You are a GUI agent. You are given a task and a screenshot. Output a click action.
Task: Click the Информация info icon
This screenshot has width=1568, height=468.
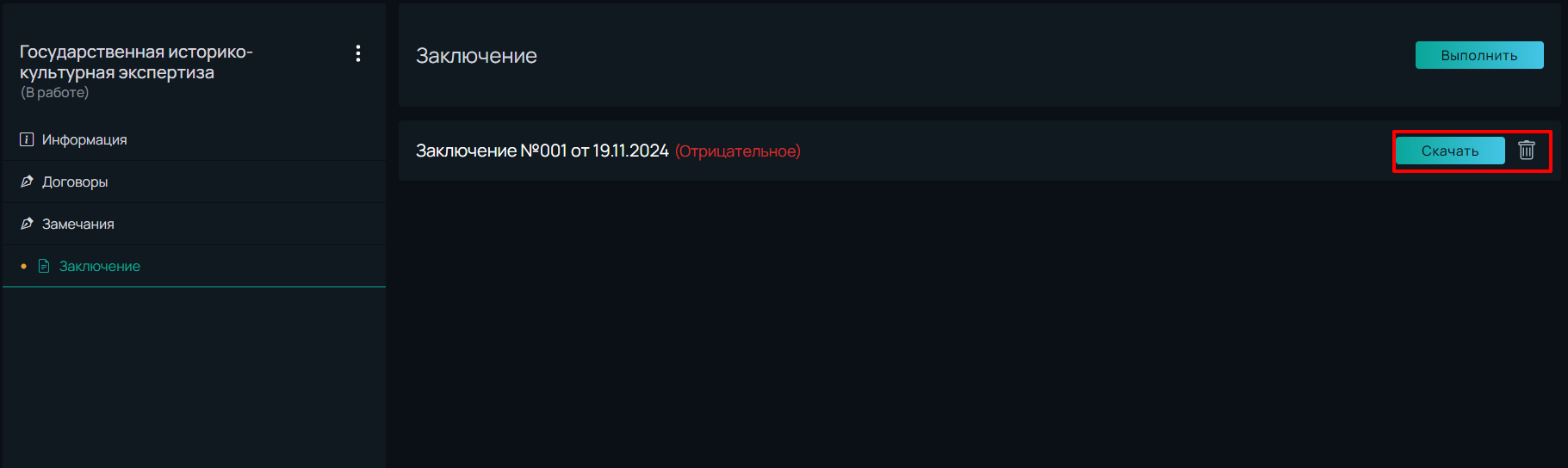(27, 139)
